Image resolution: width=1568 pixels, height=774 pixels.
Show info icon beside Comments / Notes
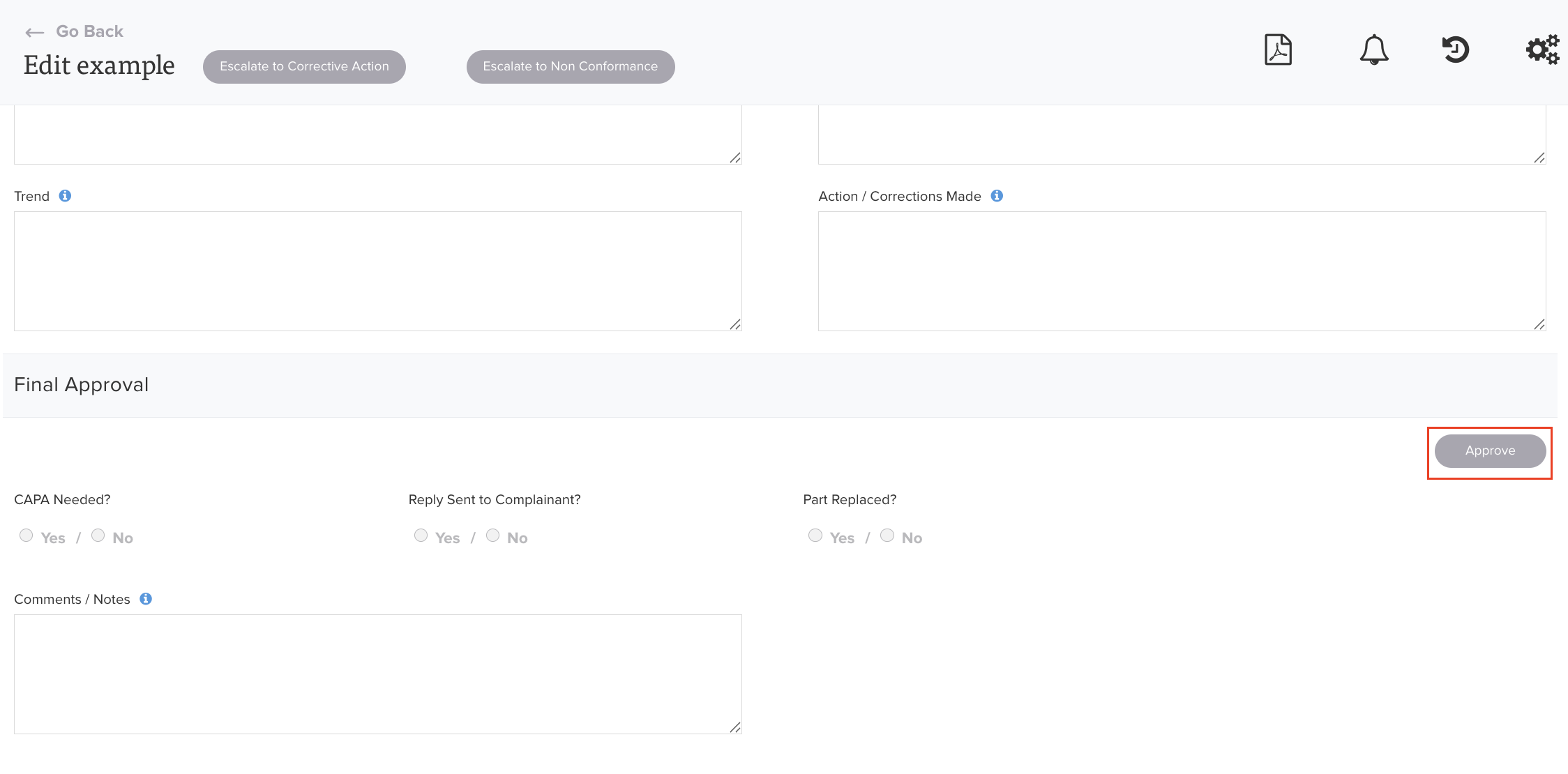[146, 599]
